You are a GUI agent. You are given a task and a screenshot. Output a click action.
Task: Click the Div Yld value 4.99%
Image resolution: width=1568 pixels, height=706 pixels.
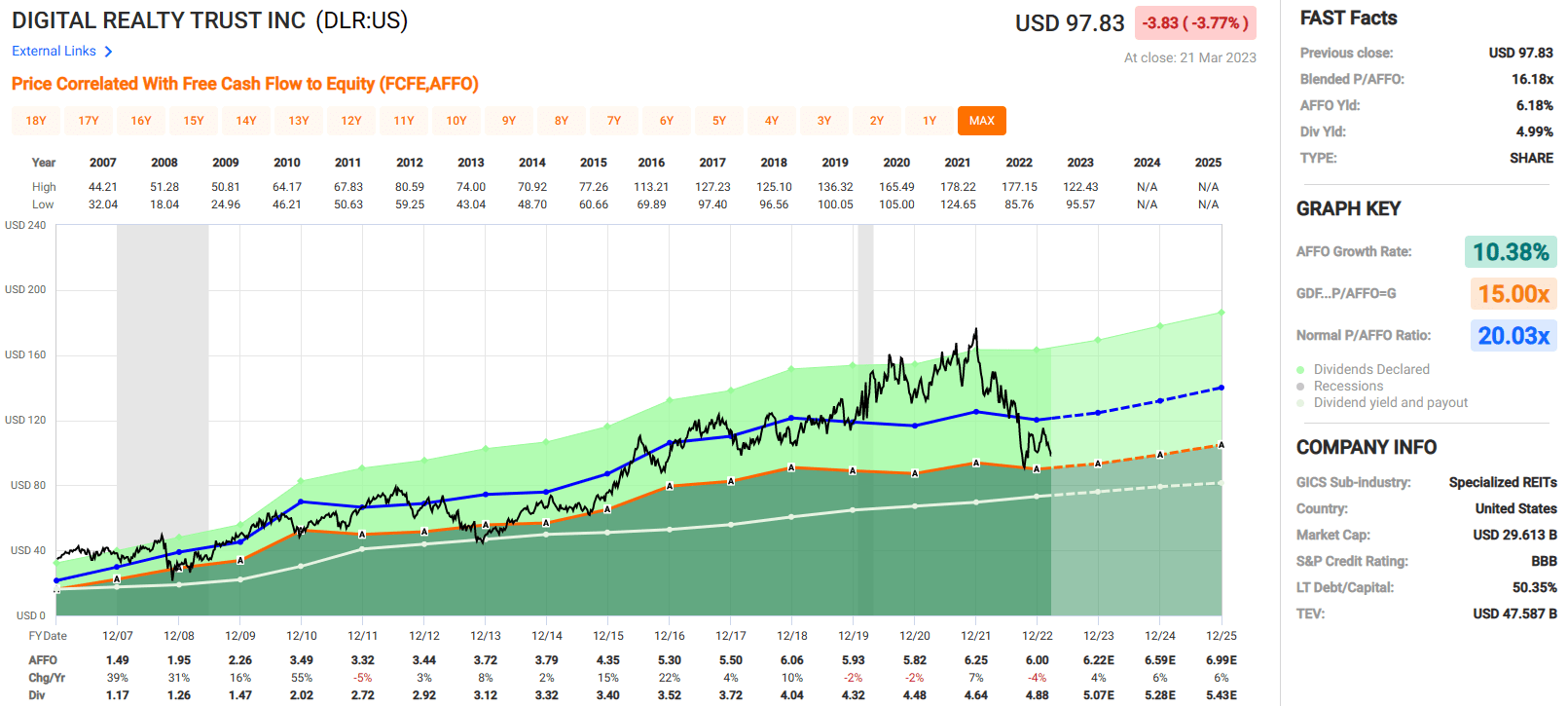[x=1534, y=131]
